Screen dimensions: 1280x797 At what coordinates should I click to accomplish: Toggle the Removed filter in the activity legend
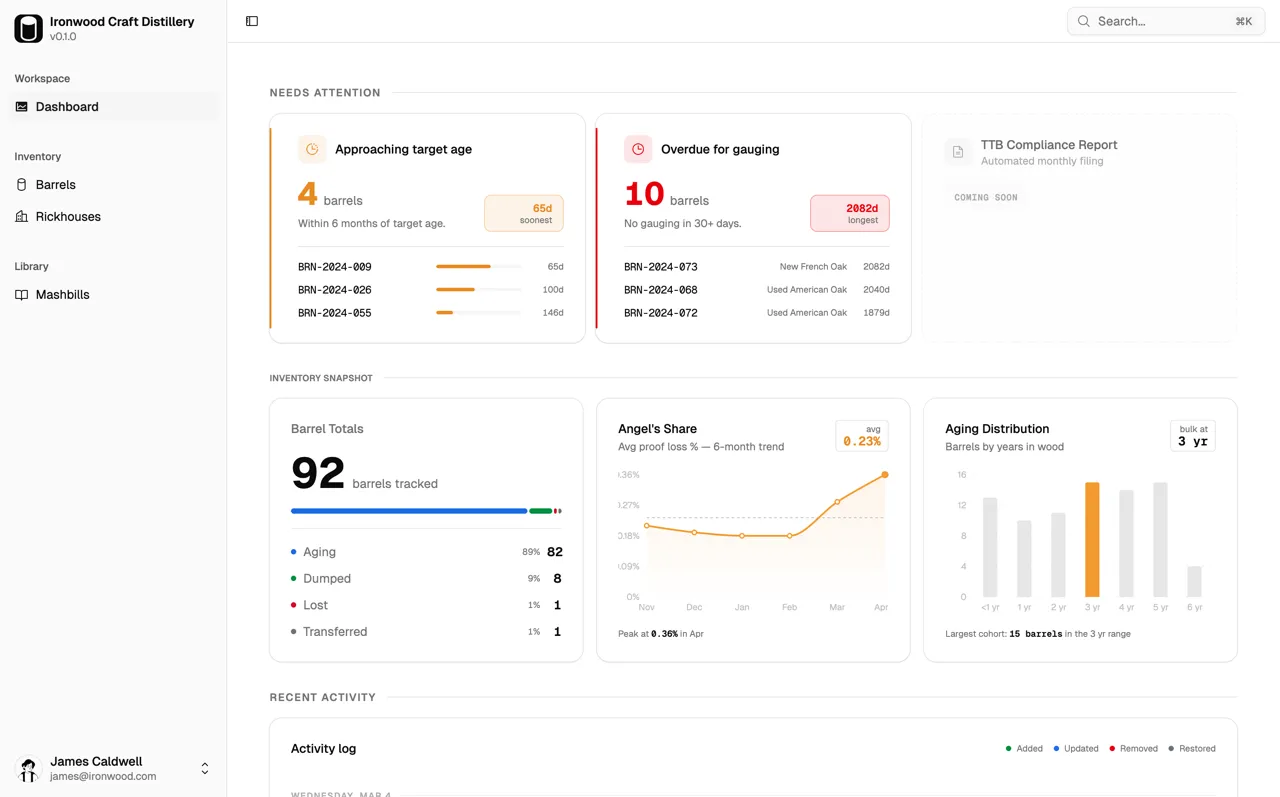coord(1133,748)
